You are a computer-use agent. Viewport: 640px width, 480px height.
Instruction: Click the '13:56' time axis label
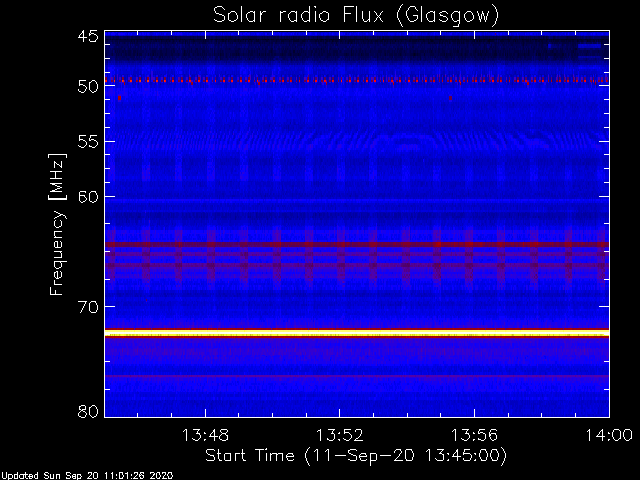coord(474,435)
